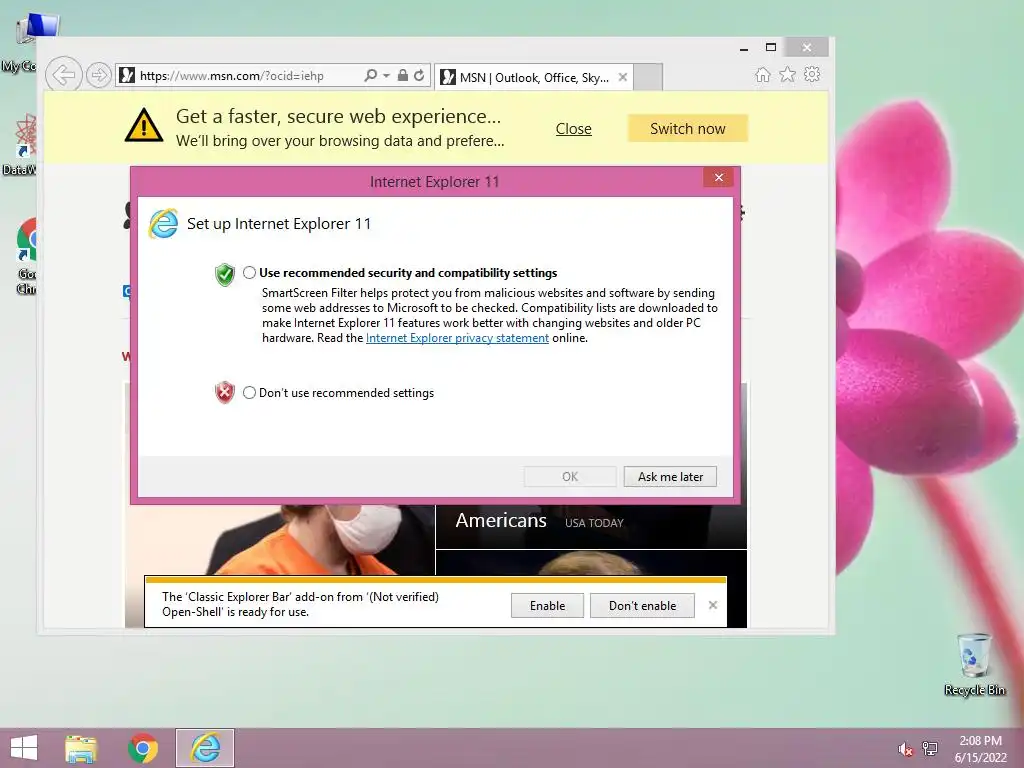This screenshot has width=1024, height=768.
Task: Click the Ask me later button
Action: 670,477
